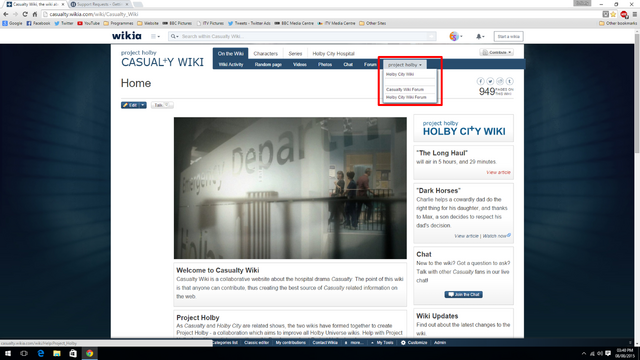Image resolution: width=640 pixels, height=360 pixels.
Task: Open the Random page link
Action: (268, 64)
